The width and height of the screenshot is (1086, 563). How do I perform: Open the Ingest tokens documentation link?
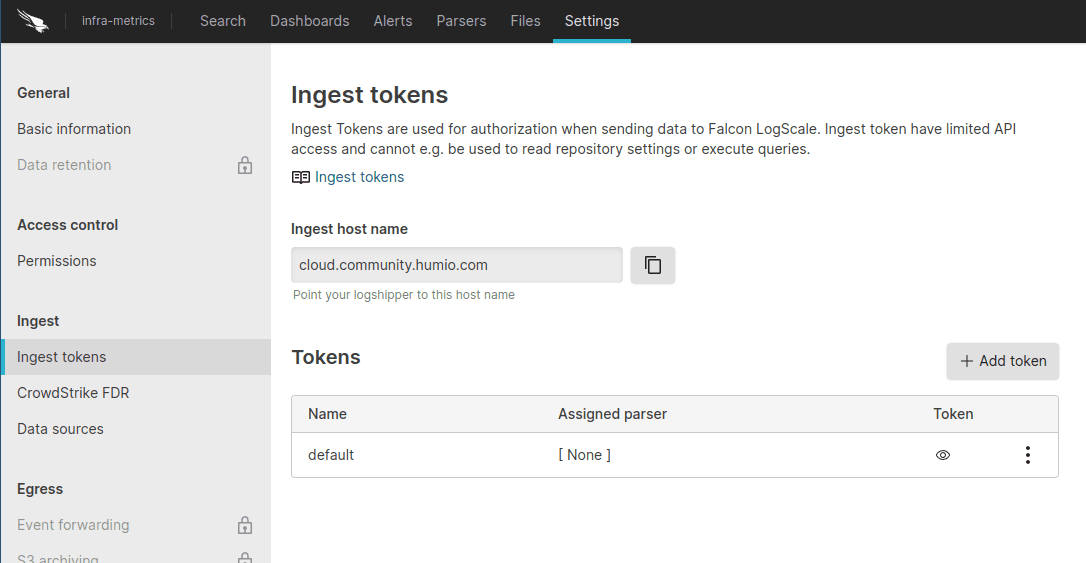[359, 177]
